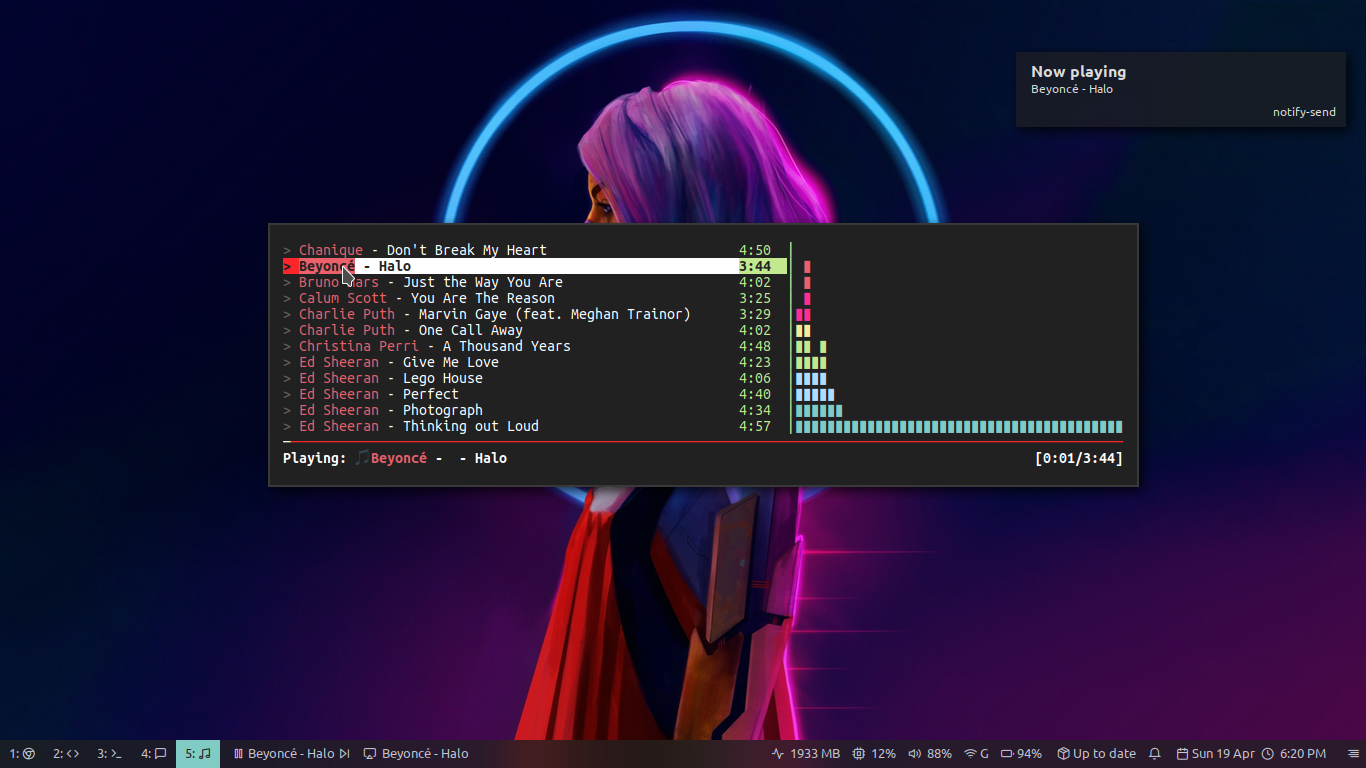This screenshot has width=1366, height=768.
Task: Click the memory usage 1933 MB indicator
Action: [x=805, y=754]
